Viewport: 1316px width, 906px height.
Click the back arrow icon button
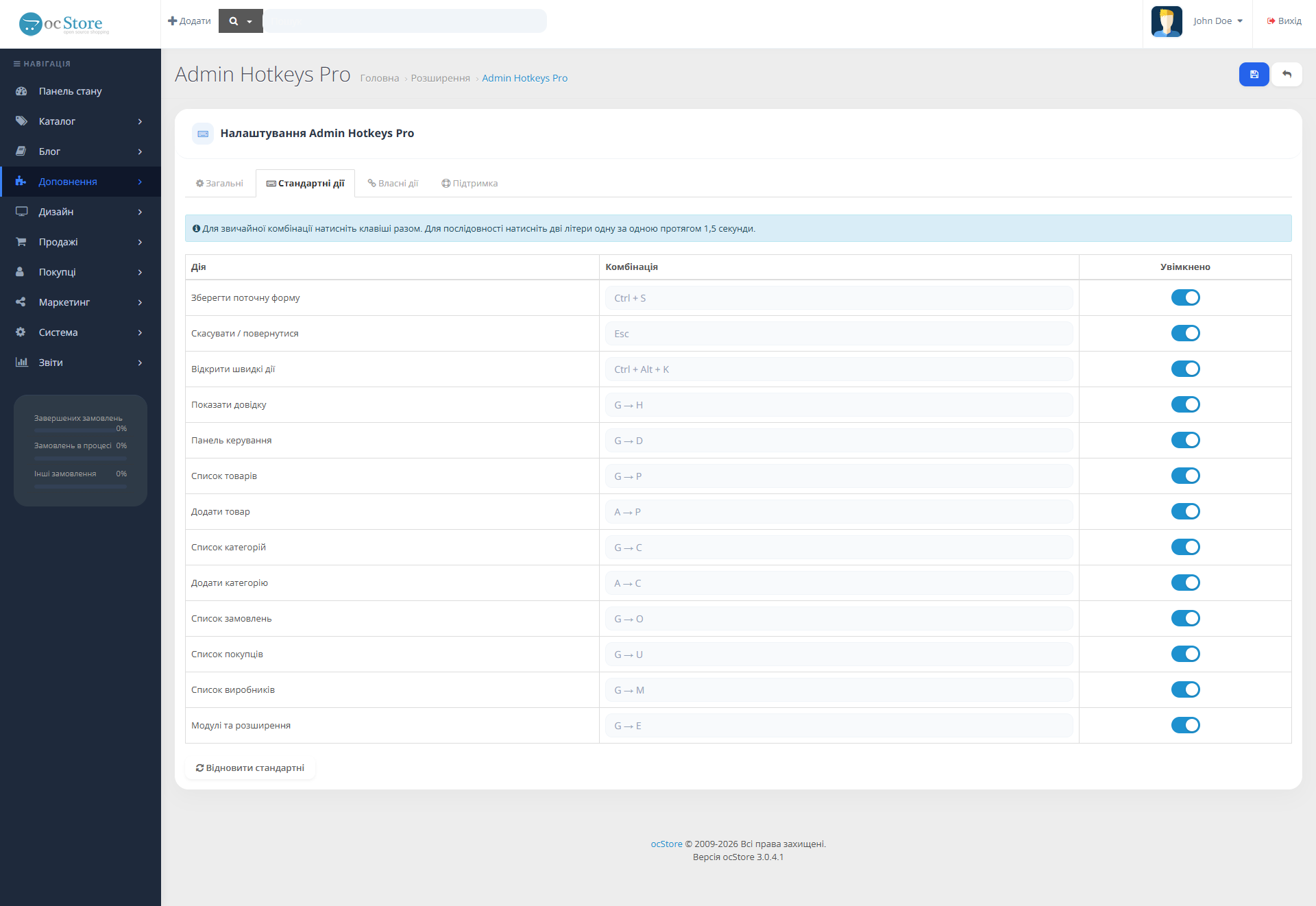click(1287, 74)
